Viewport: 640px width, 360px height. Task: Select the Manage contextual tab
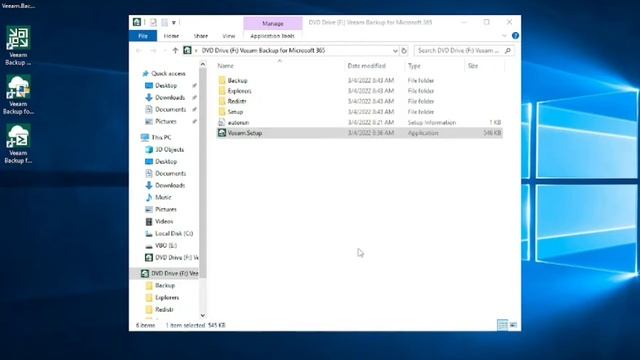pos(273,23)
